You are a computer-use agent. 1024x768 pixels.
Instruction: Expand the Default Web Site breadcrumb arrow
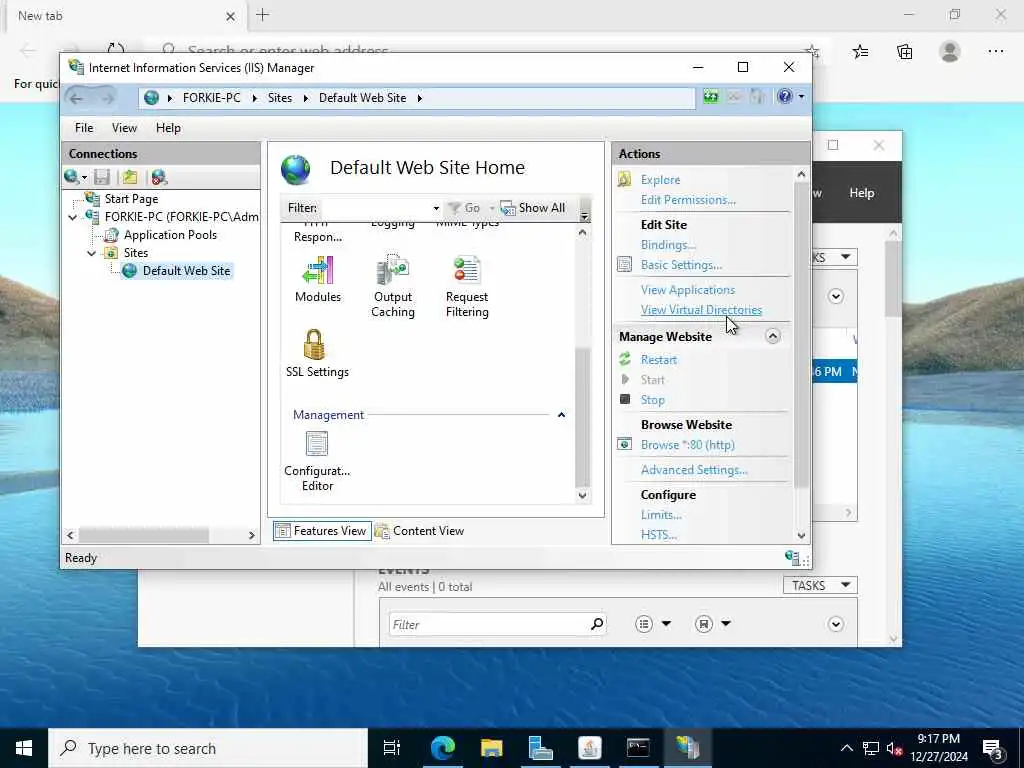click(x=419, y=98)
